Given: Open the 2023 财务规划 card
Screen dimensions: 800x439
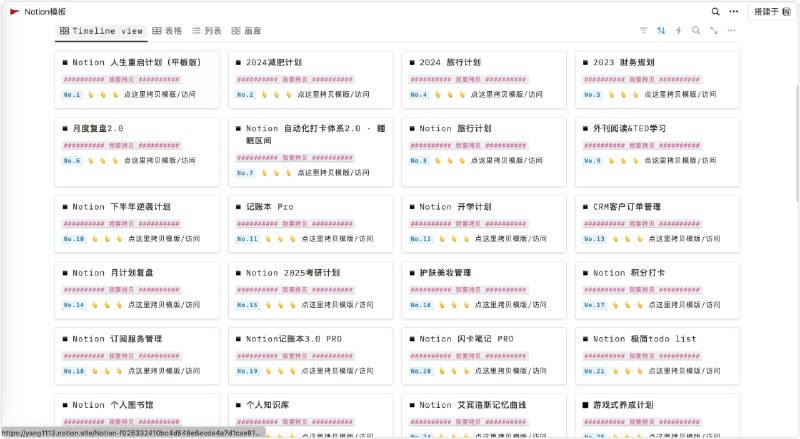Looking at the screenshot, I should point(657,80).
